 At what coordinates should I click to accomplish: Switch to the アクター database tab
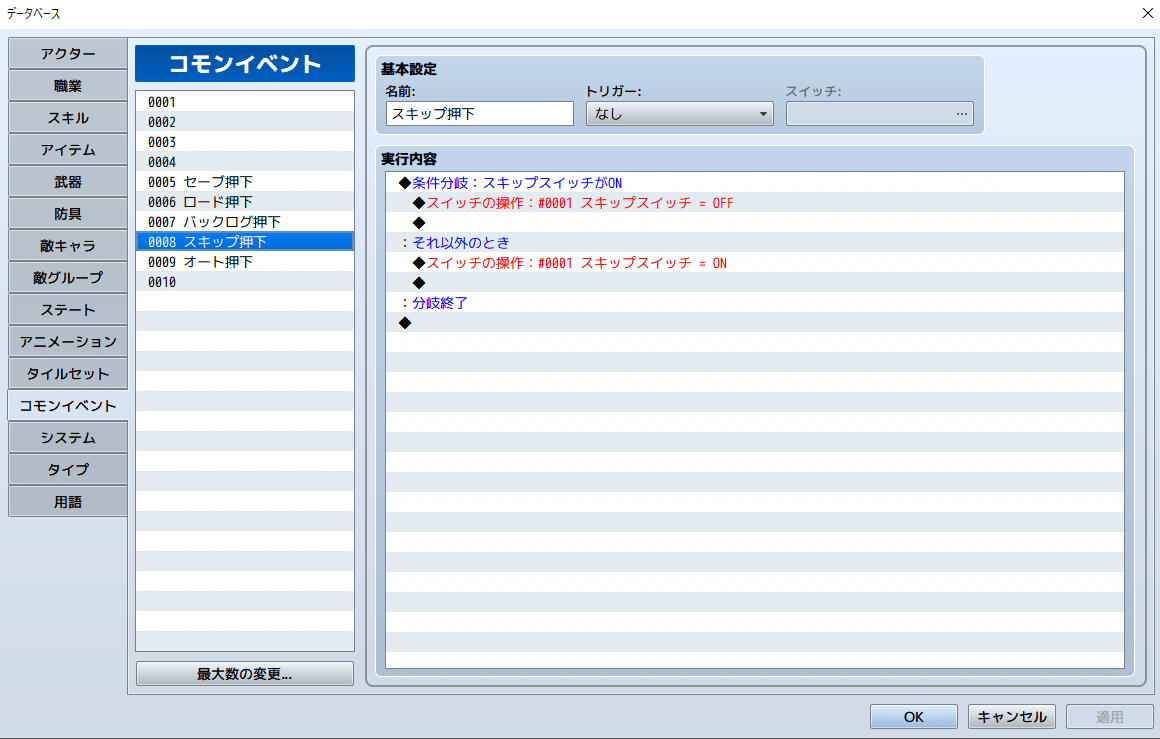[x=67, y=53]
